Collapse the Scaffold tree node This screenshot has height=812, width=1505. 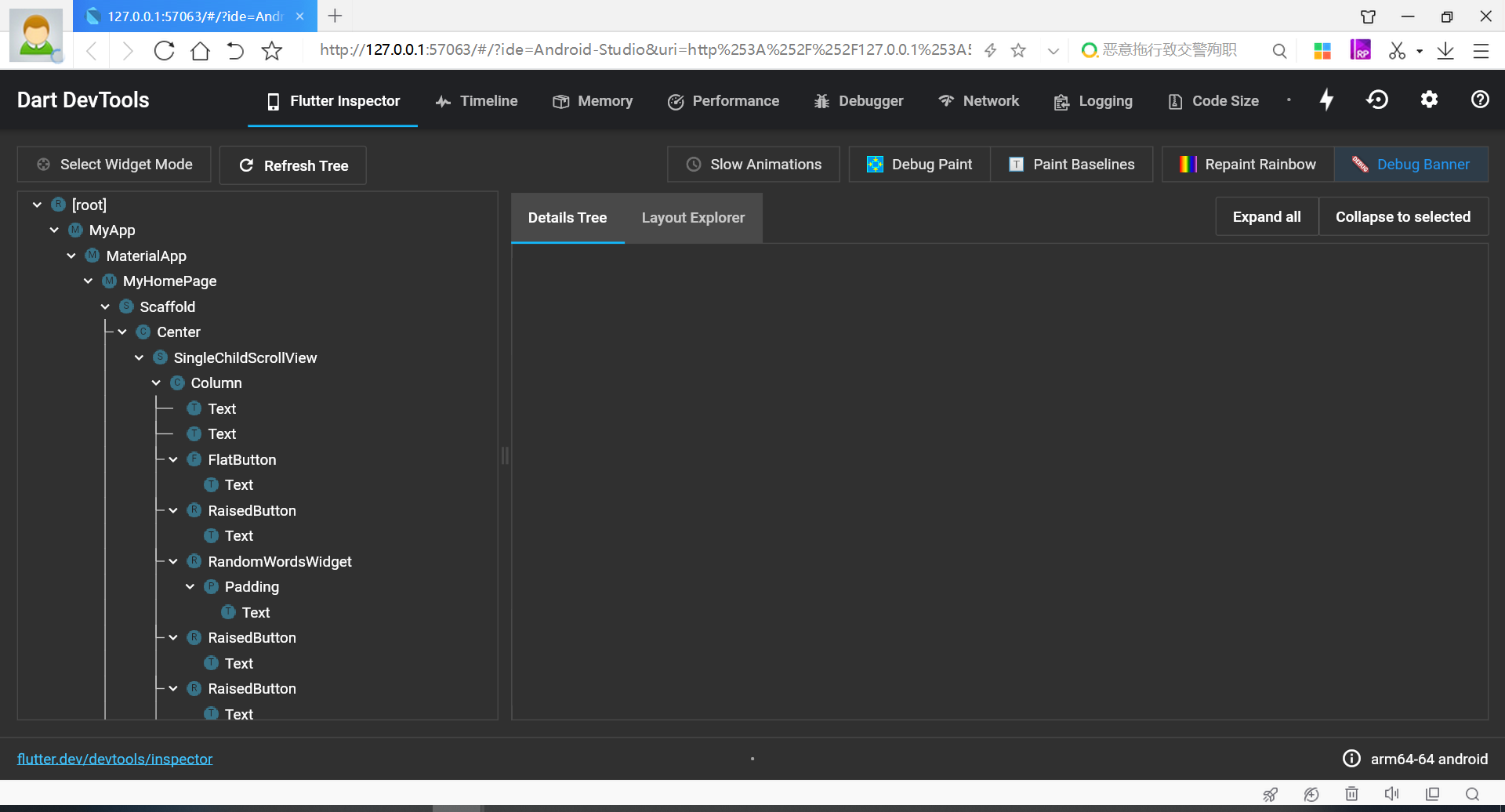(105, 306)
